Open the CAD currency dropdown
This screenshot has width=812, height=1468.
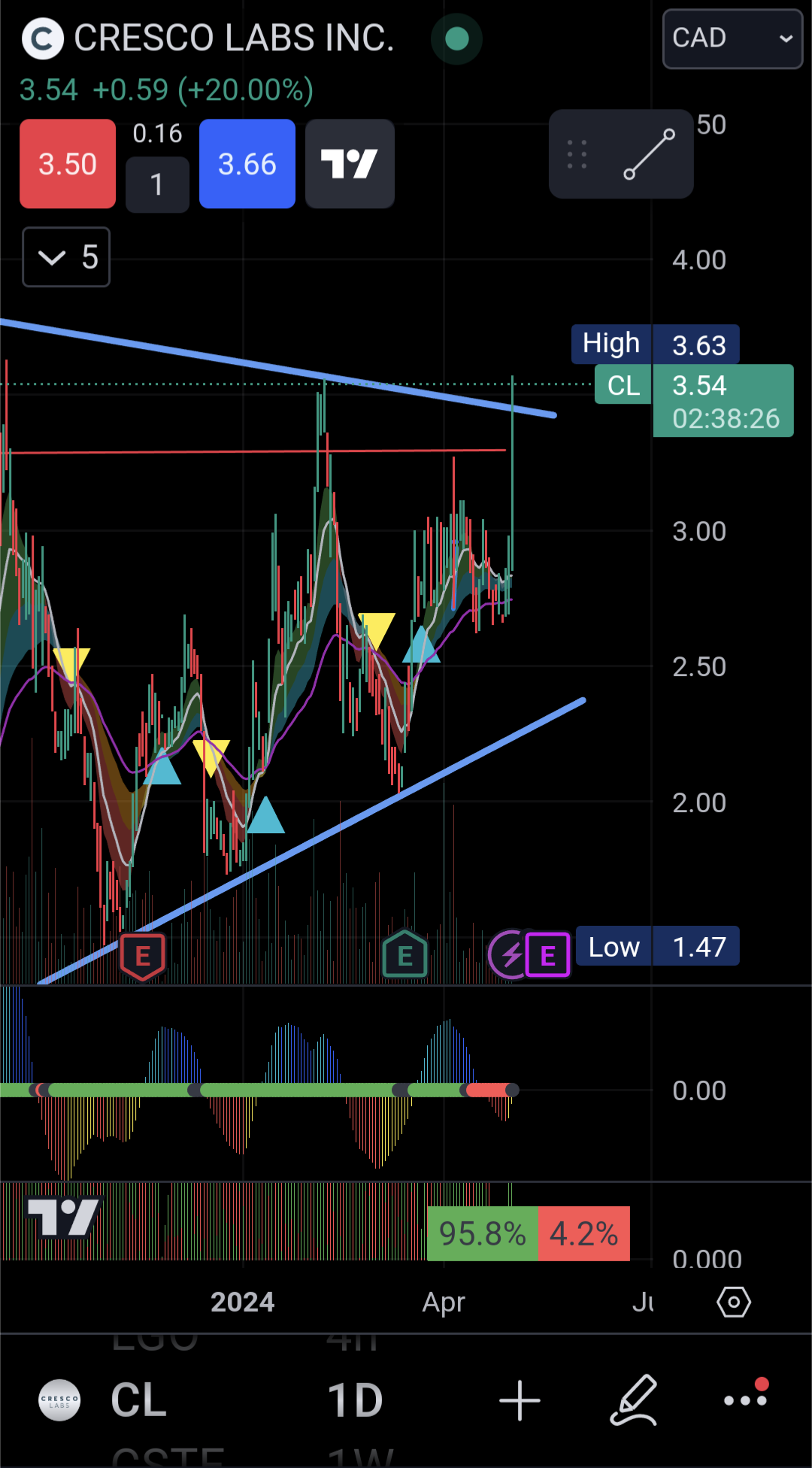732,38
